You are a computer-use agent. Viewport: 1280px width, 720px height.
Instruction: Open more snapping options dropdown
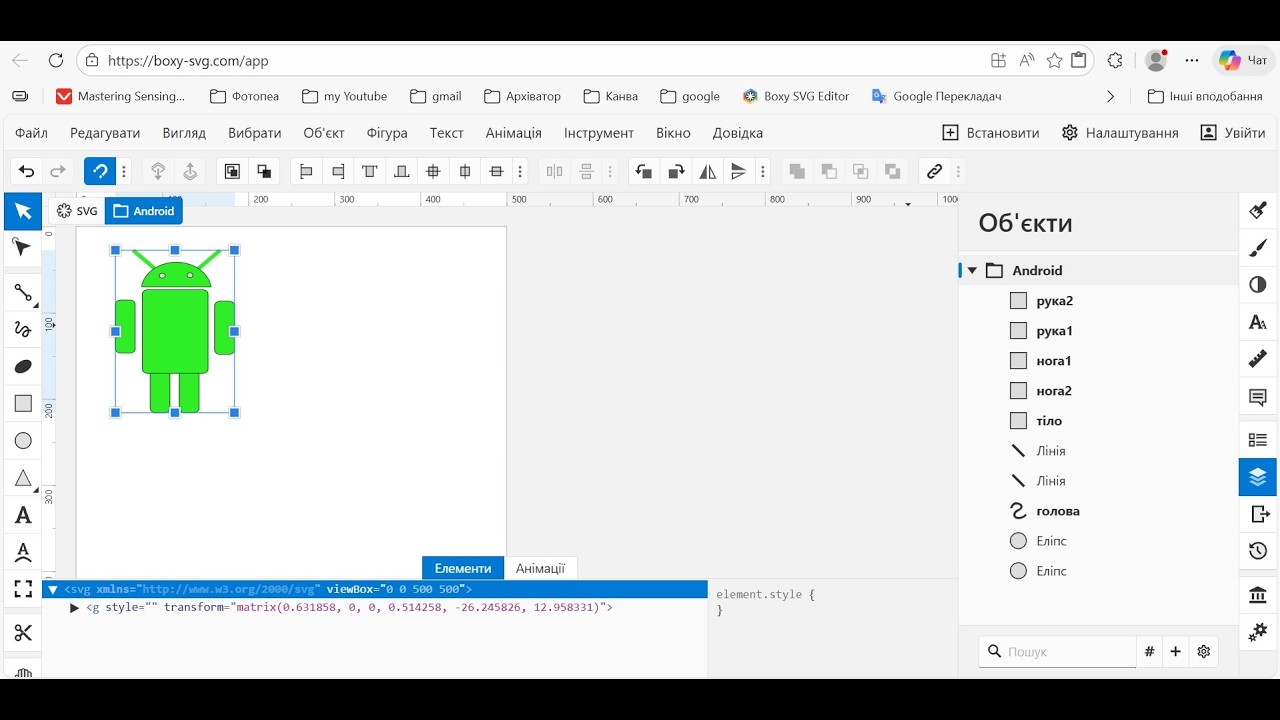[x=124, y=172]
